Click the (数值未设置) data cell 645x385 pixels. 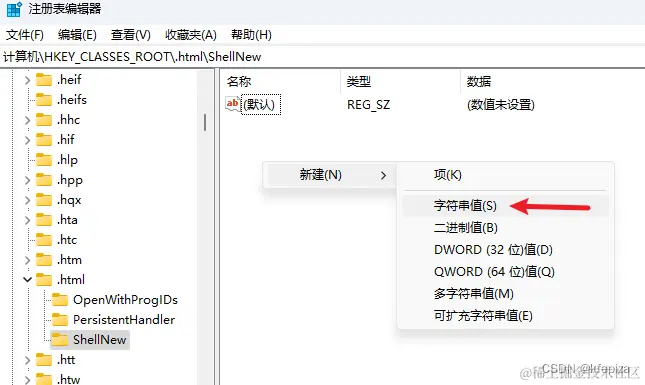[501, 105]
